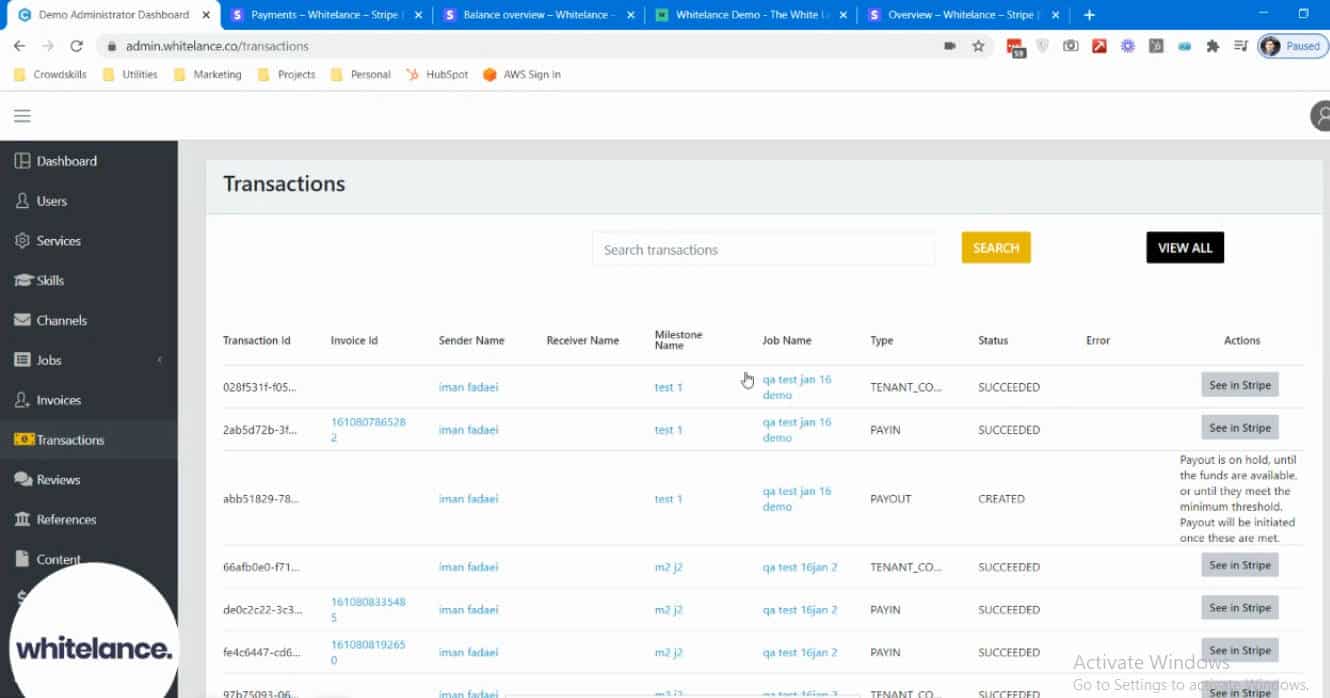Image resolution: width=1330 pixels, height=698 pixels.
Task: Click the References bank icon
Action: pyautogui.click(x=22, y=519)
